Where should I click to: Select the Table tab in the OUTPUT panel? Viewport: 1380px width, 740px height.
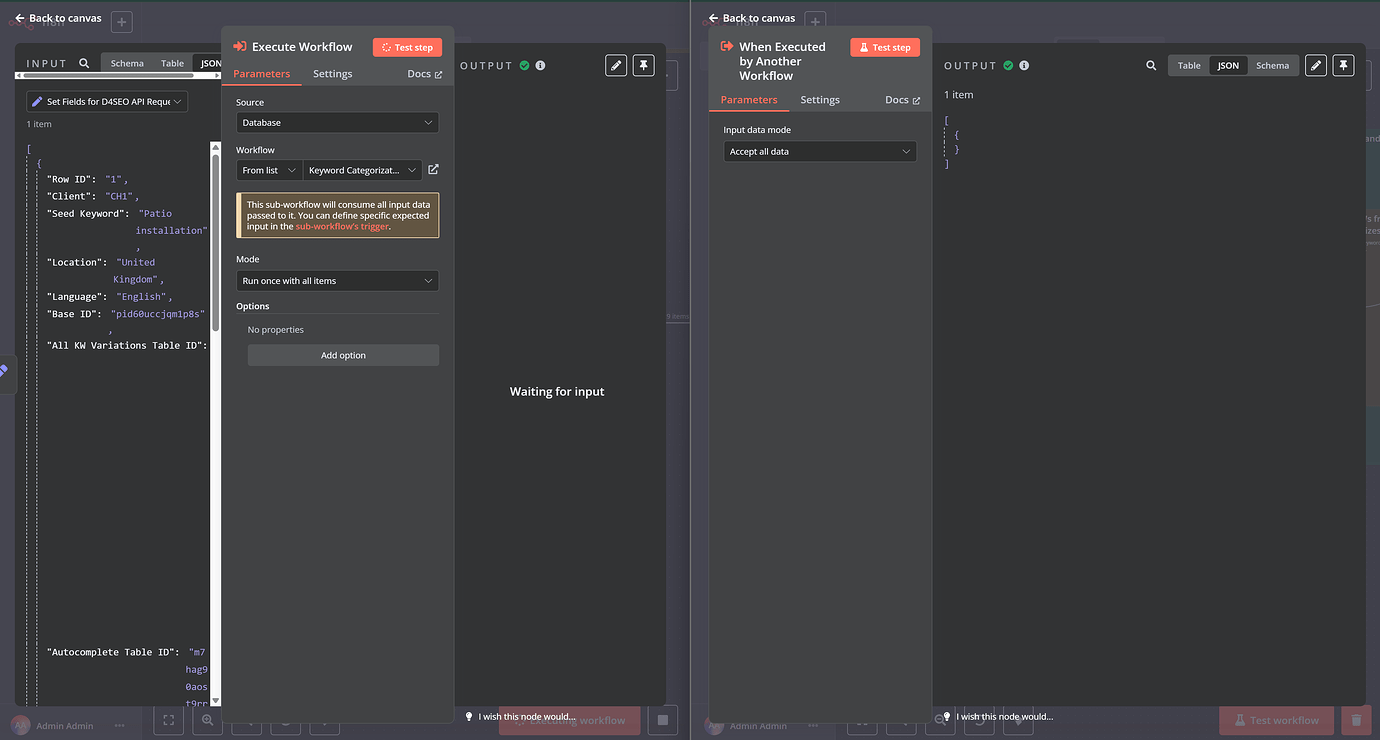(x=1187, y=64)
